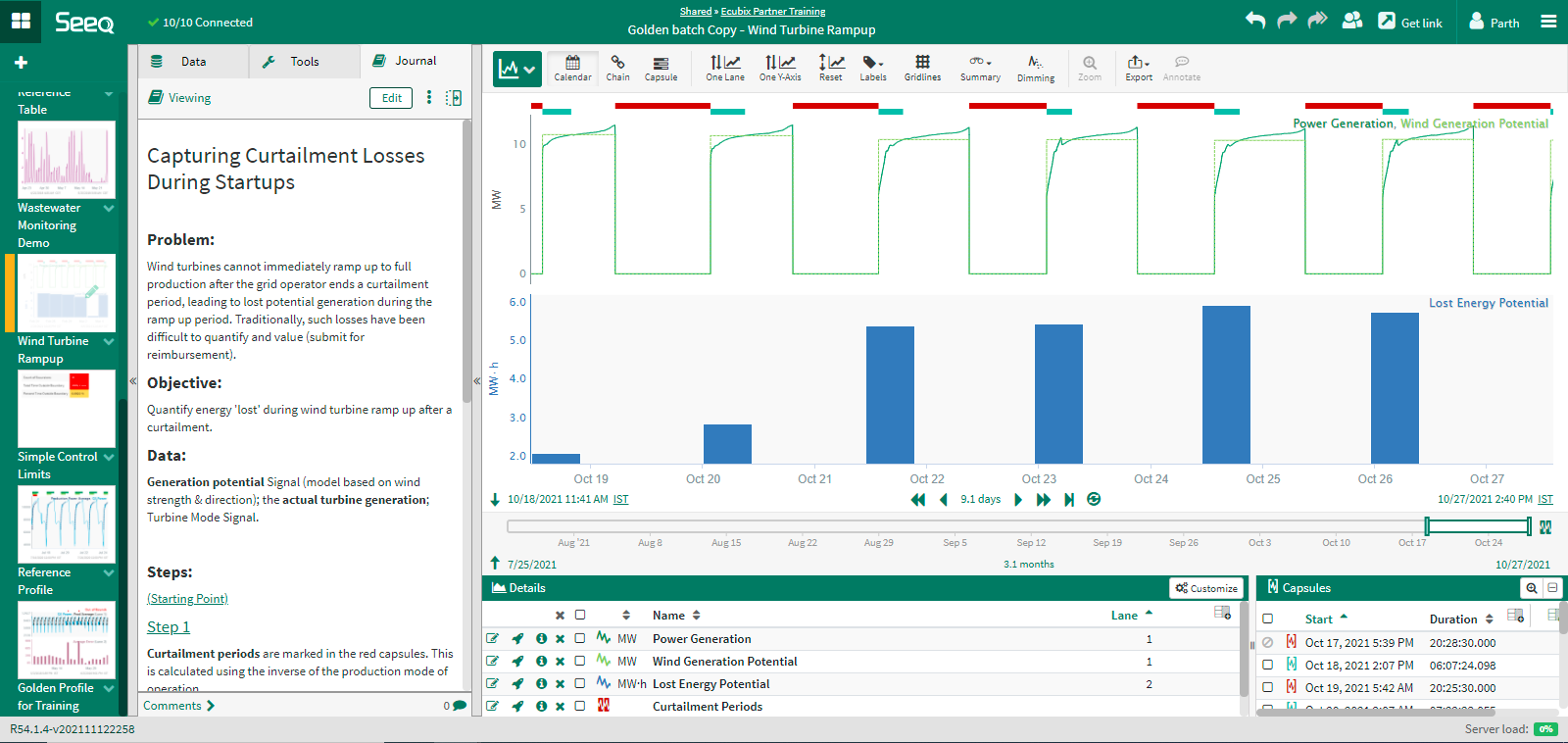Sort capsules by Start column

tap(1326, 619)
